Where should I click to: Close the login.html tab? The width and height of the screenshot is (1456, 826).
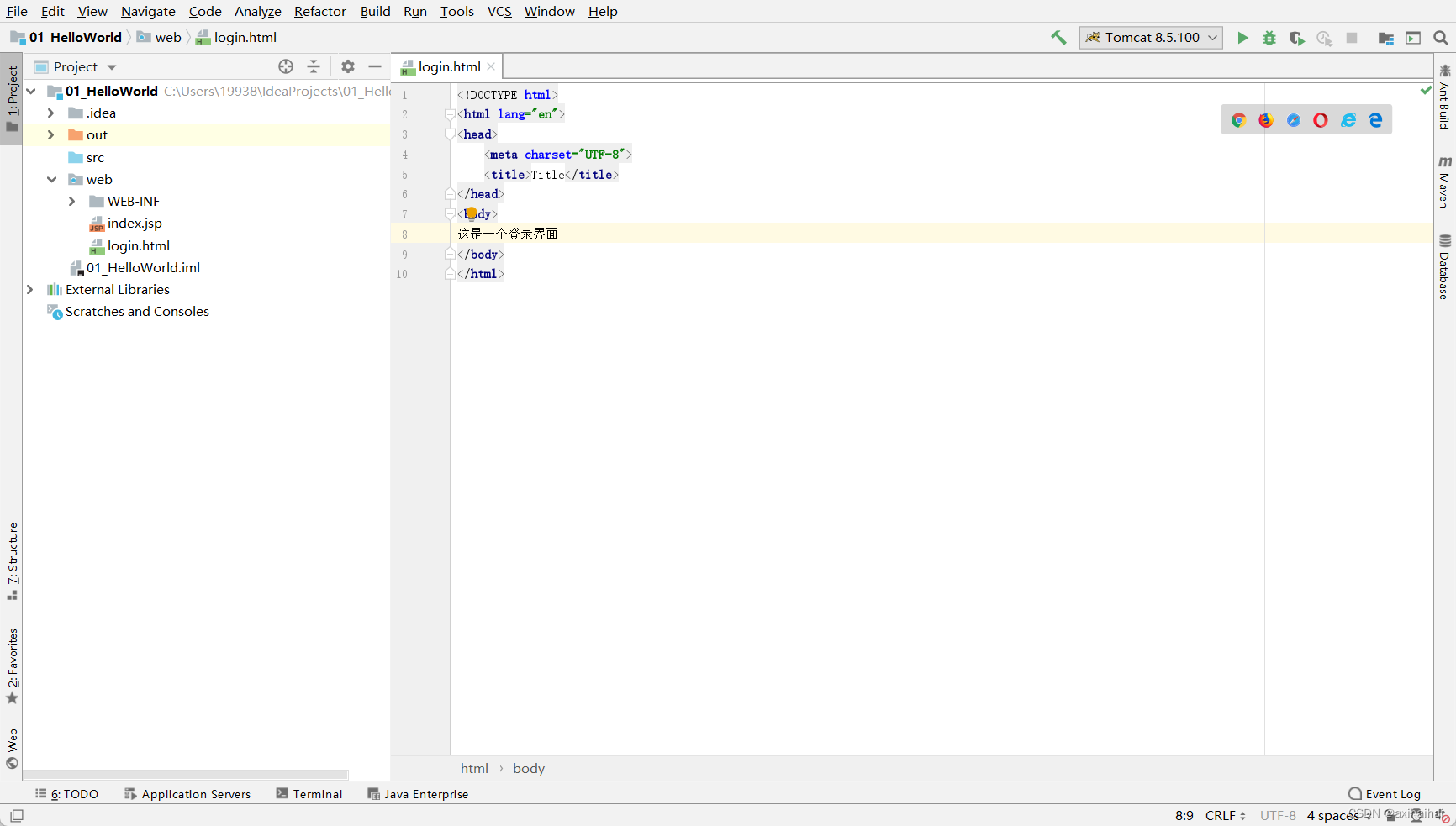tap(491, 66)
